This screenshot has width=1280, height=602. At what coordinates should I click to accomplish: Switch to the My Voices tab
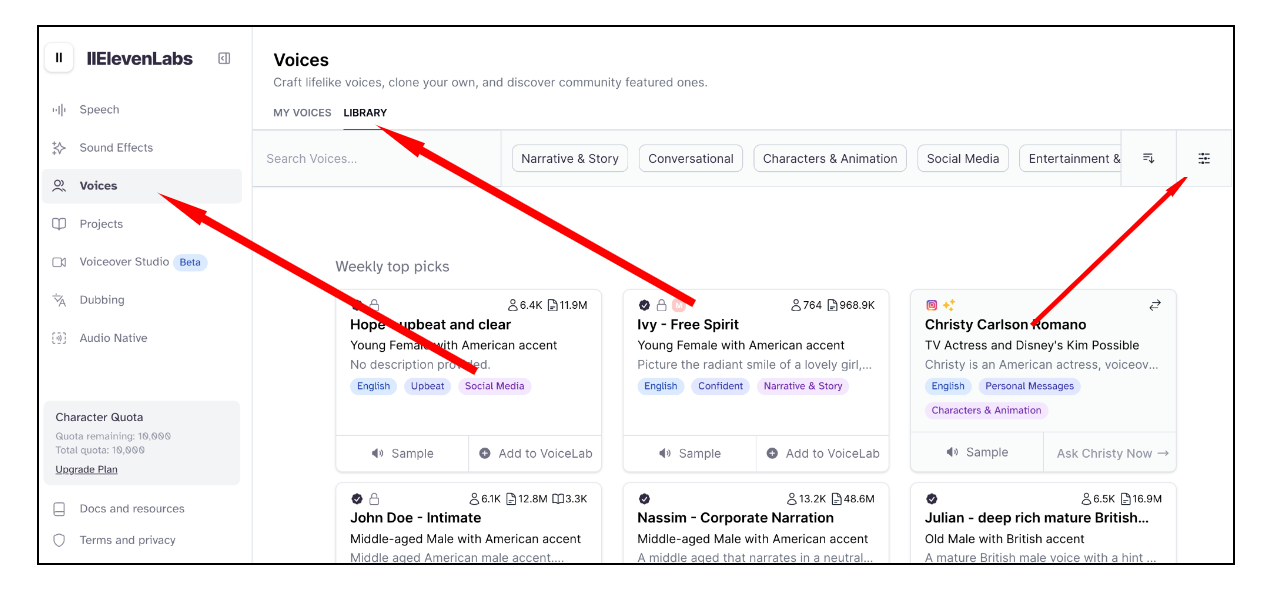tap(302, 113)
